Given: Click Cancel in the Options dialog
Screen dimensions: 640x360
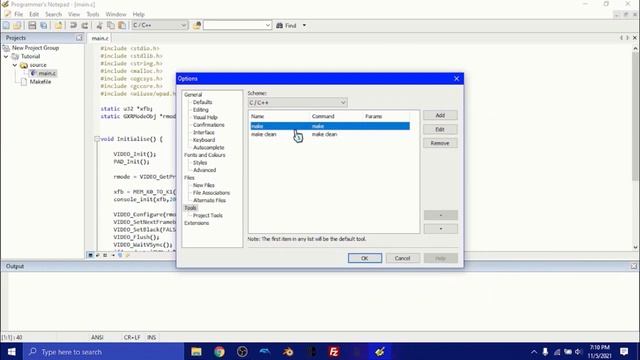Looking at the screenshot, I should (402, 258).
